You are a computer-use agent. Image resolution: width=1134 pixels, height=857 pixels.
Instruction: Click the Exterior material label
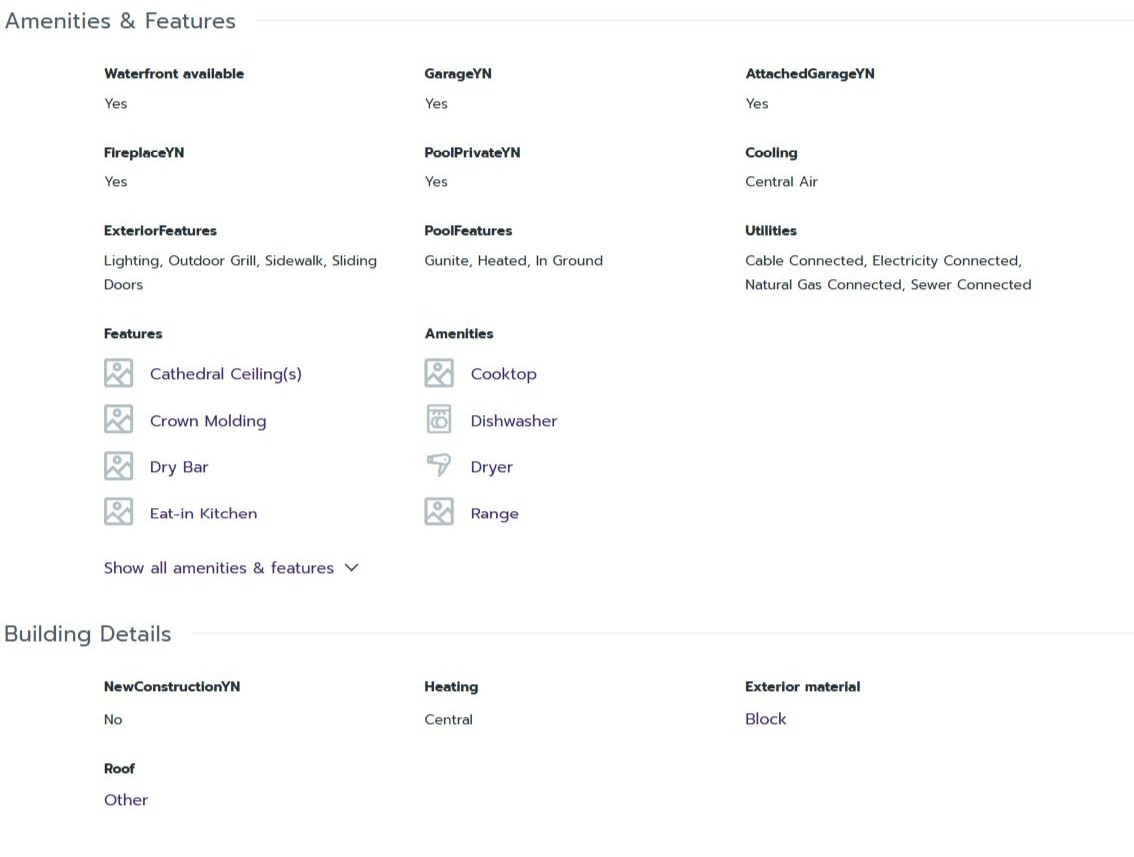pos(803,687)
